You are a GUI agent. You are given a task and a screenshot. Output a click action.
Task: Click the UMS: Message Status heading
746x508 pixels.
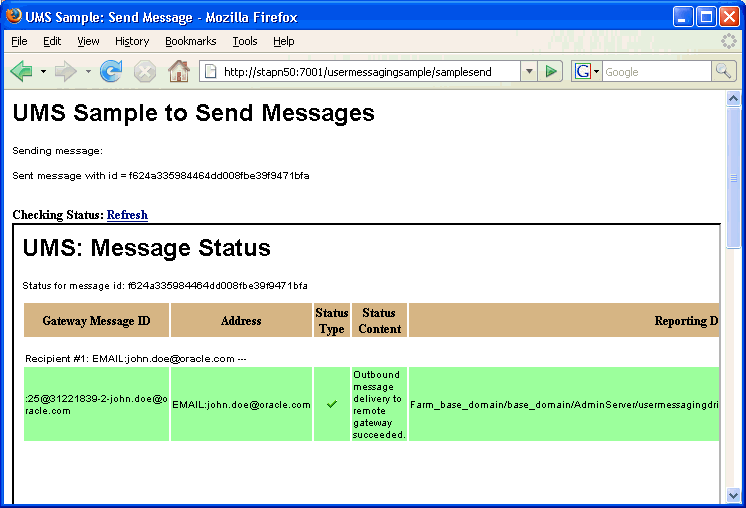[147, 248]
